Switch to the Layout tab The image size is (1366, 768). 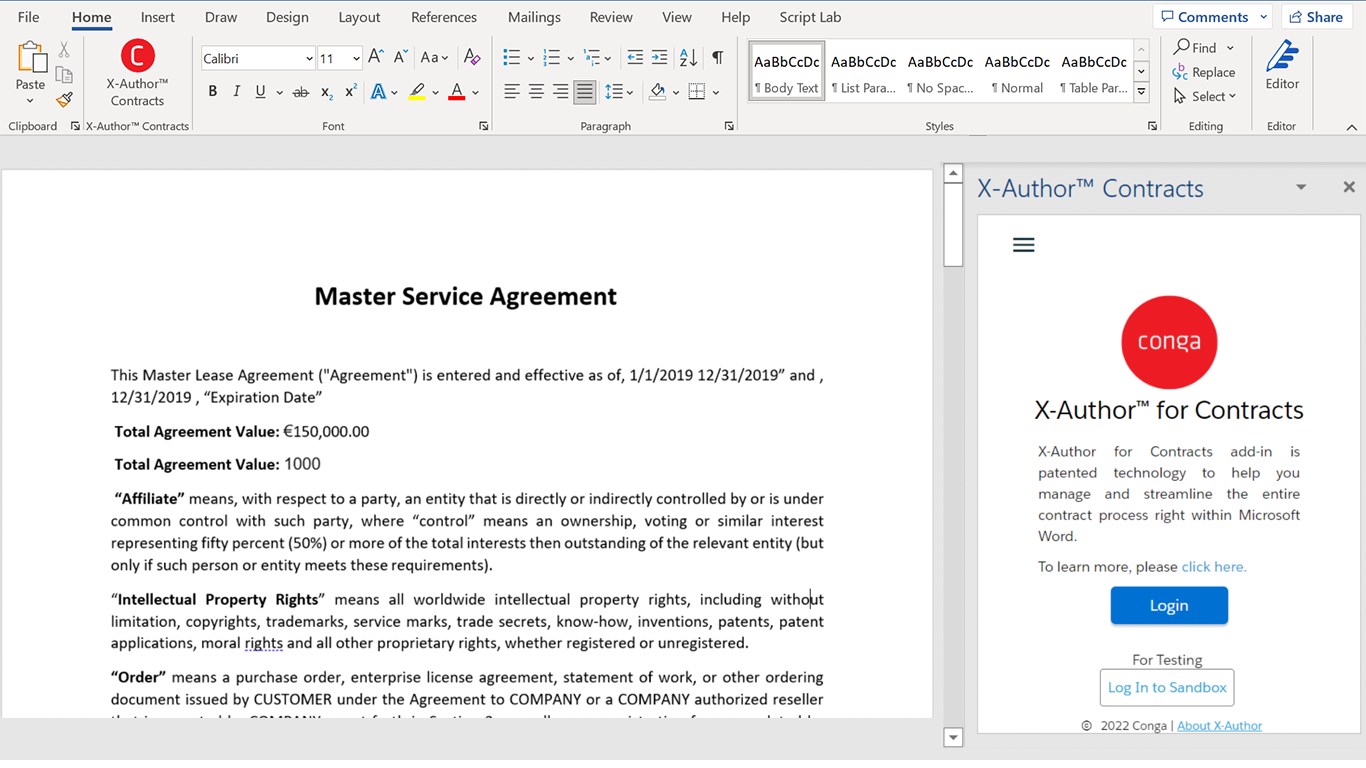click(359, 17)
